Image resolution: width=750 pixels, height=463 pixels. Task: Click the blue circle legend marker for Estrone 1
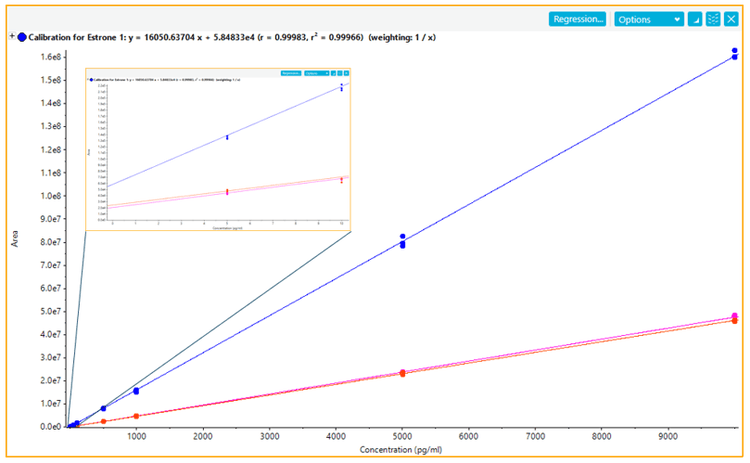22,36
